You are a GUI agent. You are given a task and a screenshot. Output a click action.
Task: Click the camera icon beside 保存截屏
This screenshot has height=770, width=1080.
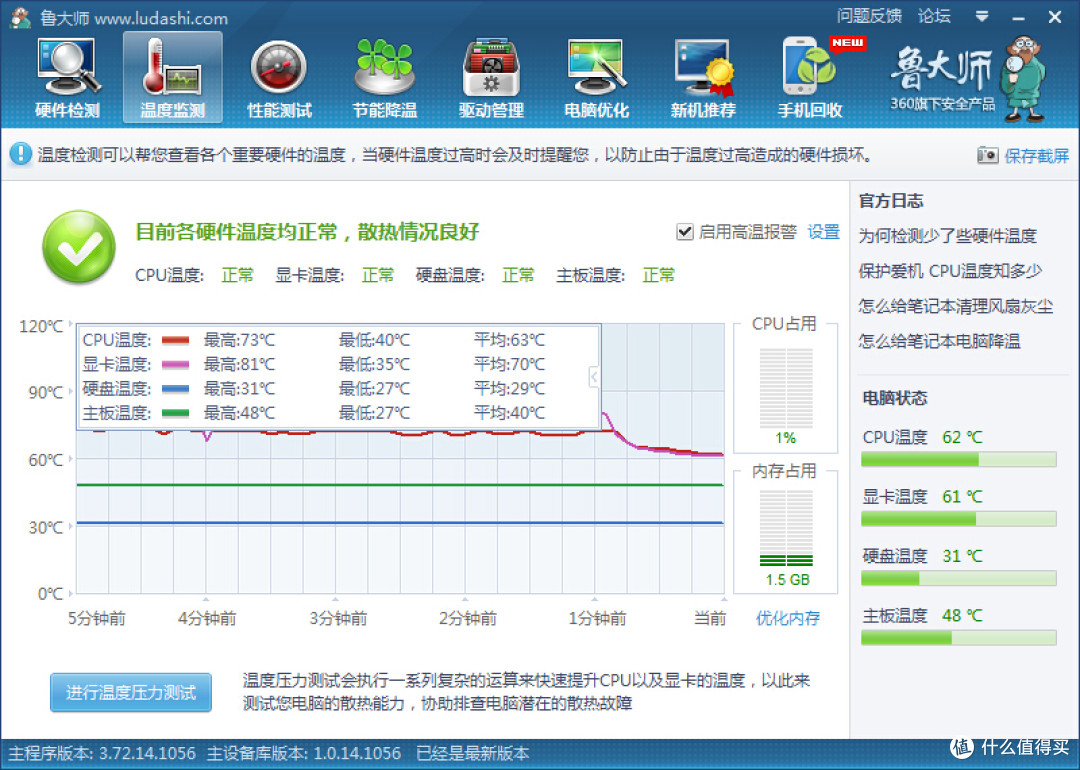tap(987, 156)
